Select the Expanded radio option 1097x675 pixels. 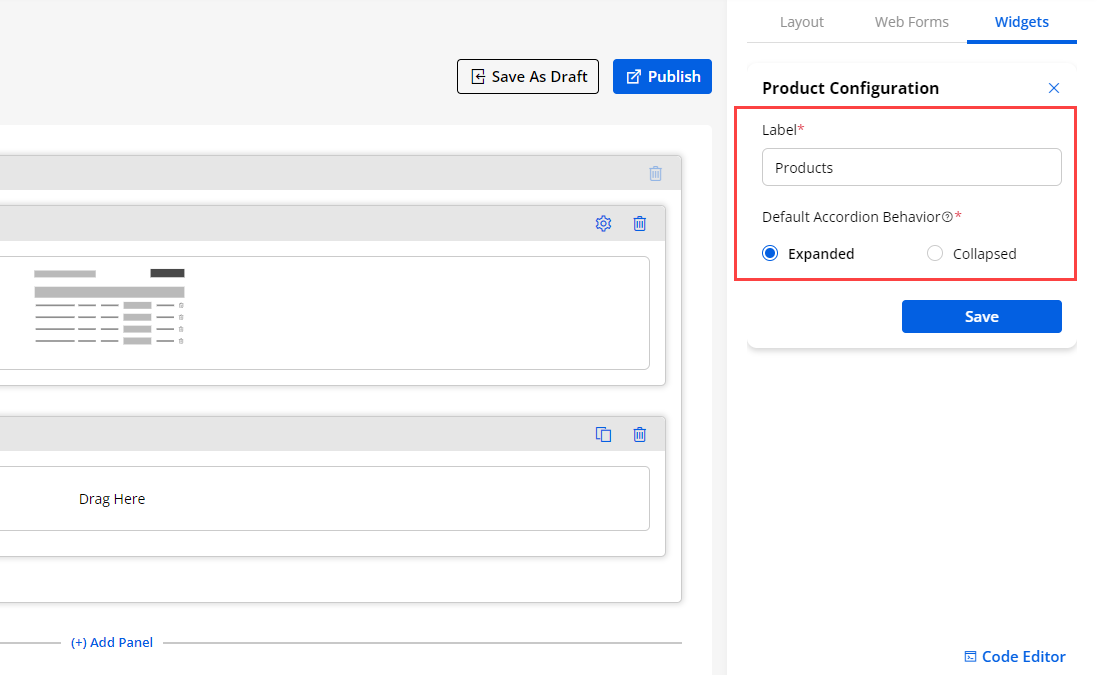[770, 254]
